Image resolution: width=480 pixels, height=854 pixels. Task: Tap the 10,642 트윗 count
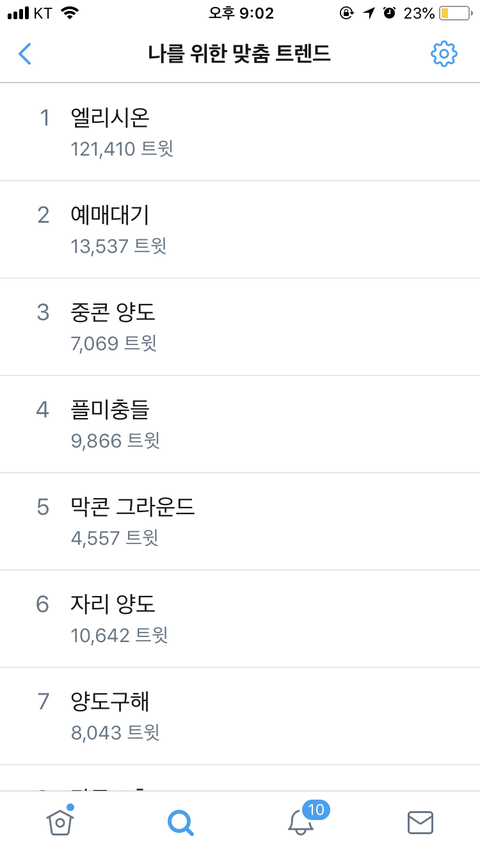(119, 635)
